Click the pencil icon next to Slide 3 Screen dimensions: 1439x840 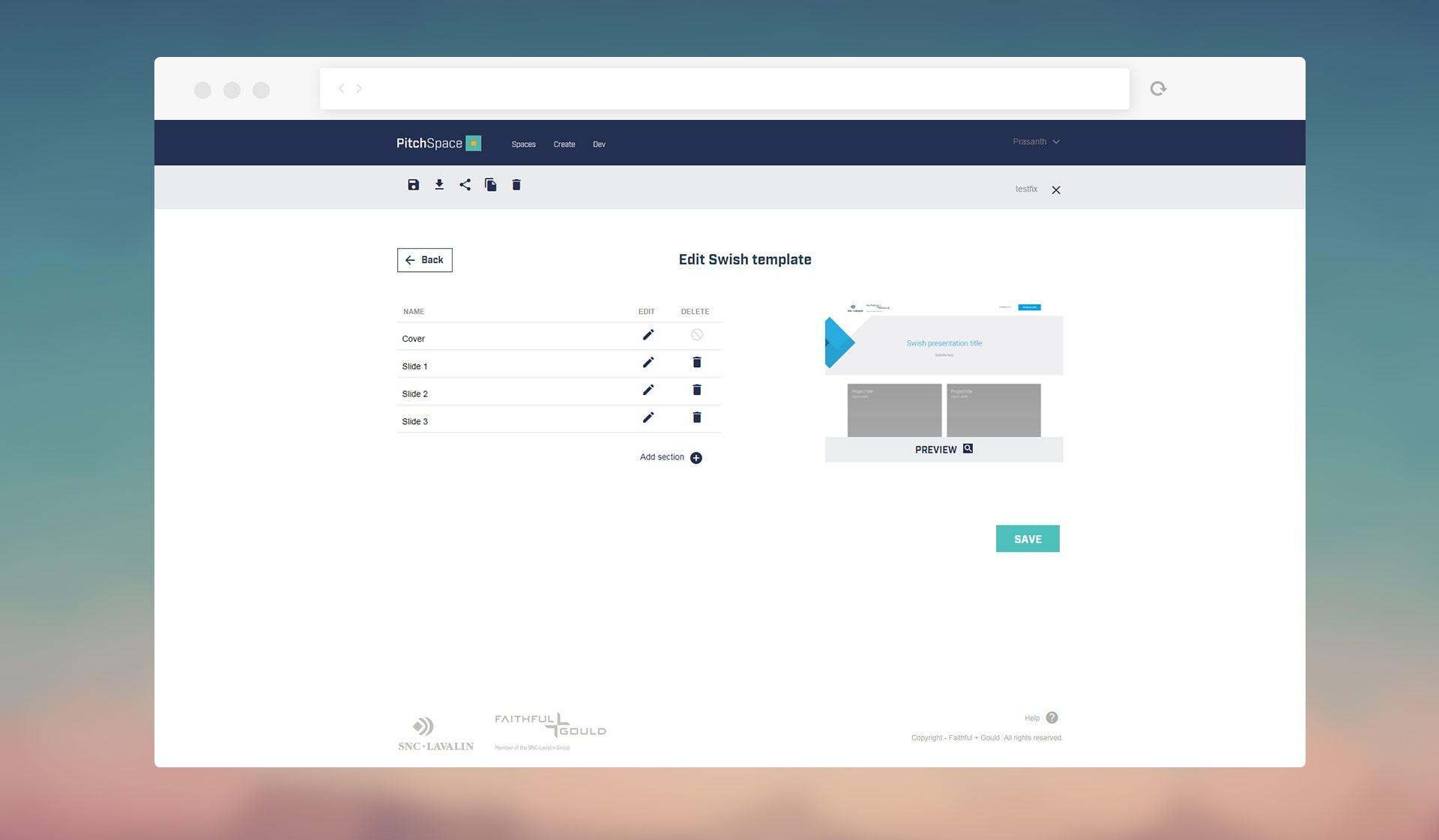coord(648,417)
